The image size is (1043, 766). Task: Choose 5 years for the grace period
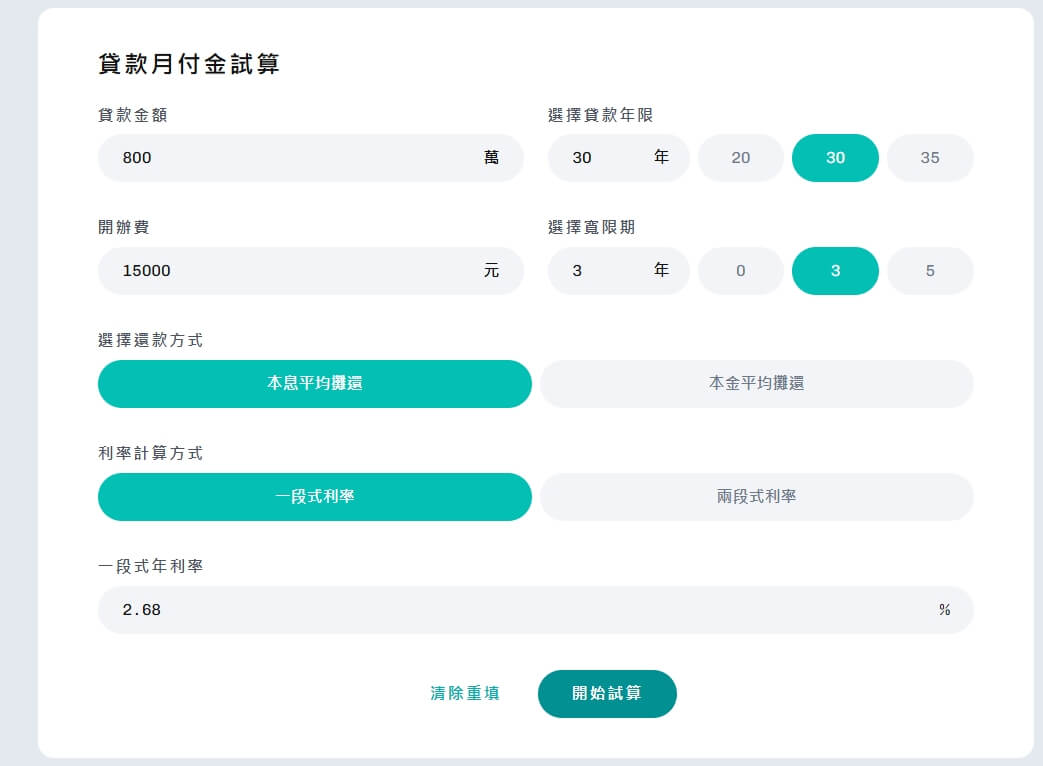pyautogui.click(x=930, y=270)
